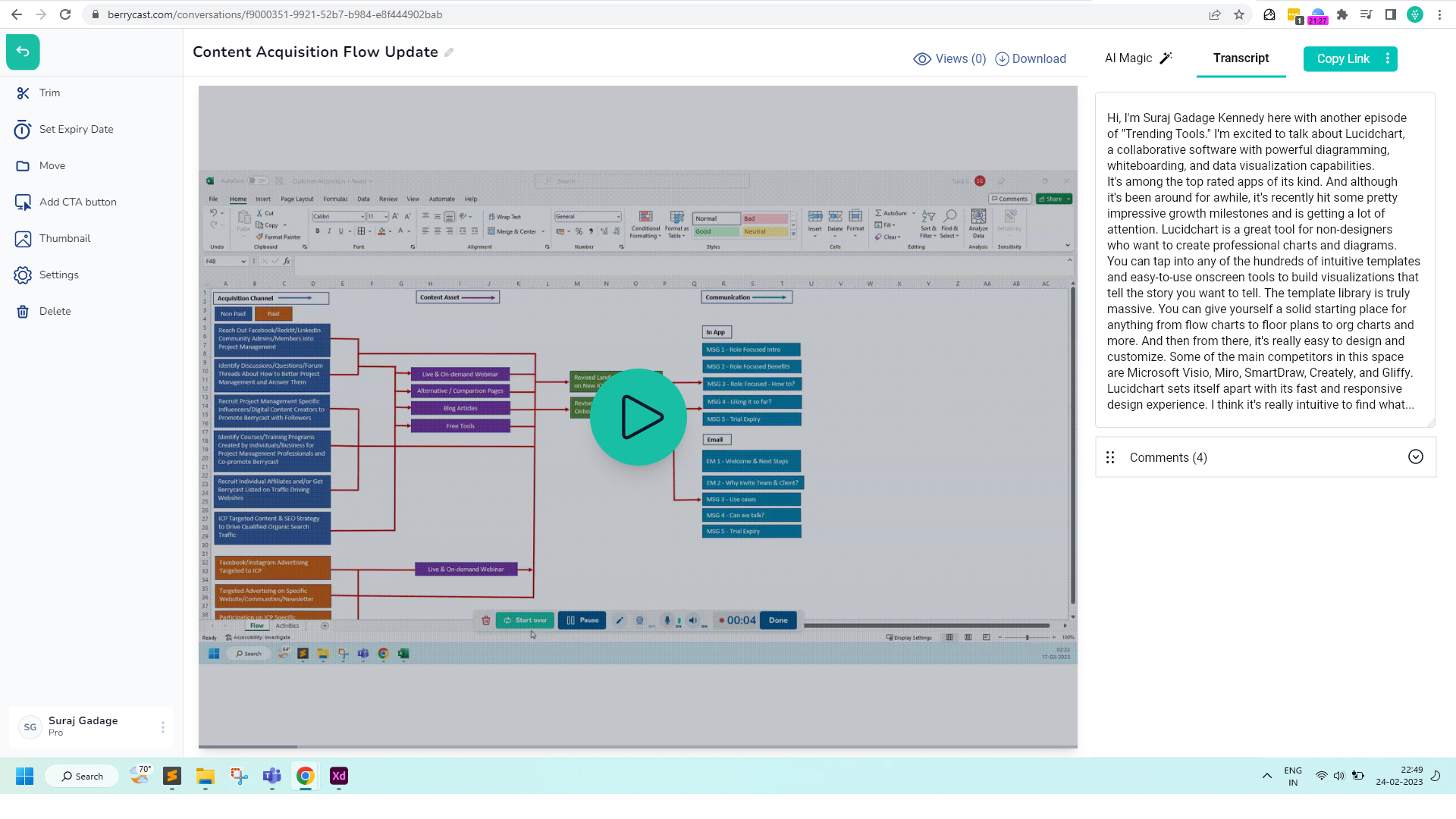Viewport: 1456px width, 819px height.
Task: Open Add CTA button option
Action: [x=24, y=202]
